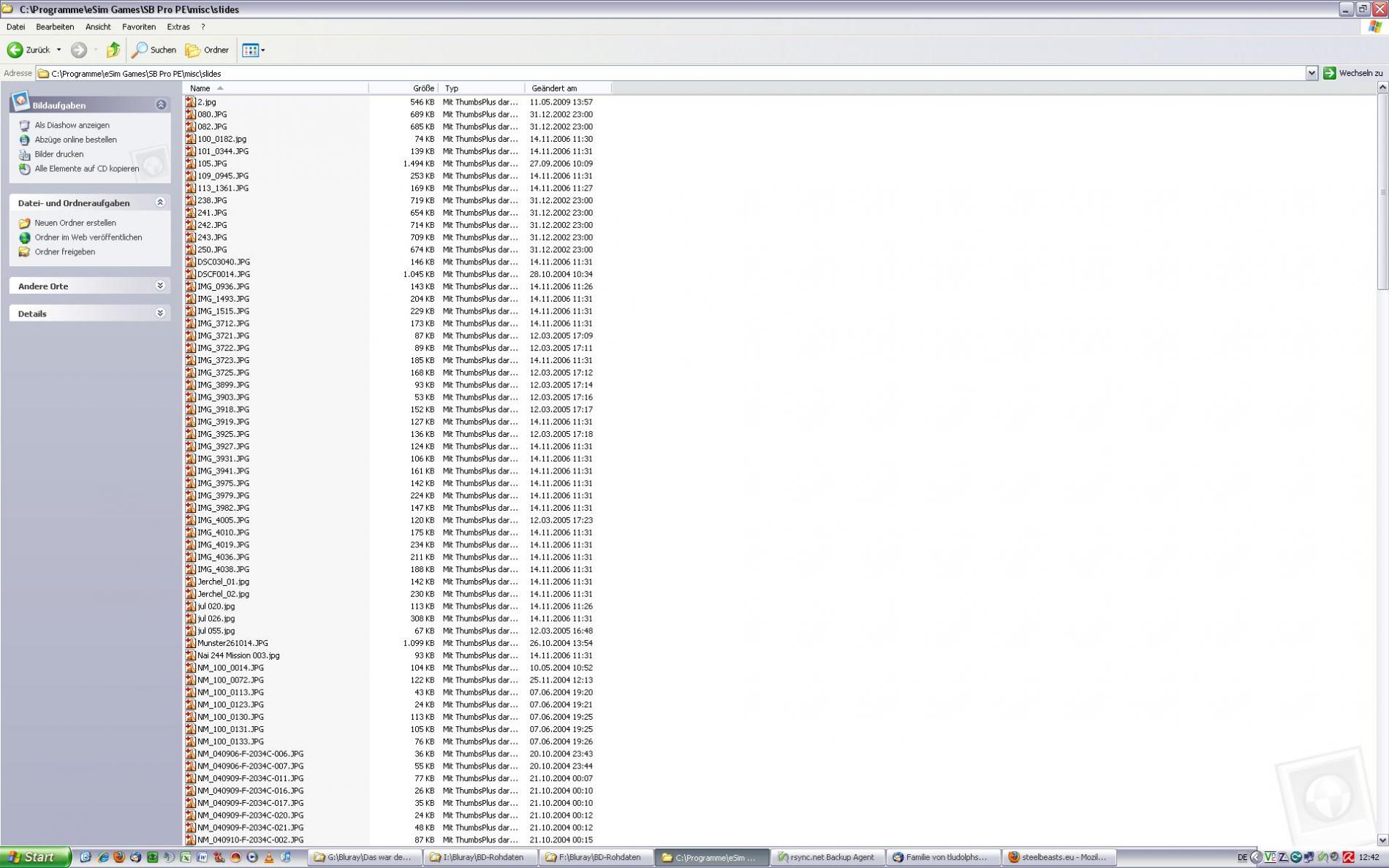Select file icon of 105.JPG
The image size is (1389, 868).
point(190,164)
